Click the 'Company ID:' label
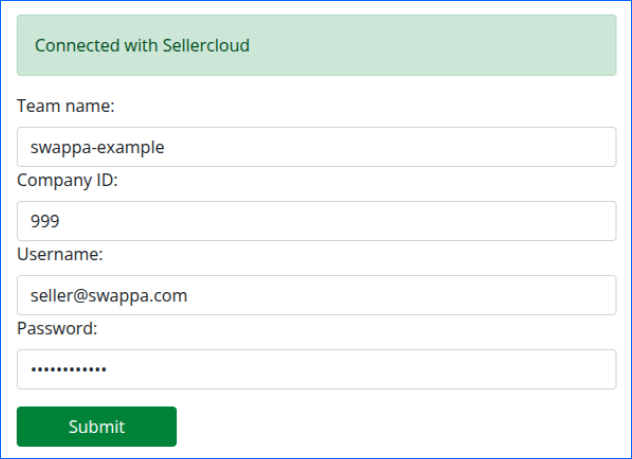The width and height of the screenshot is (632, 459). (x=67, y=180)
